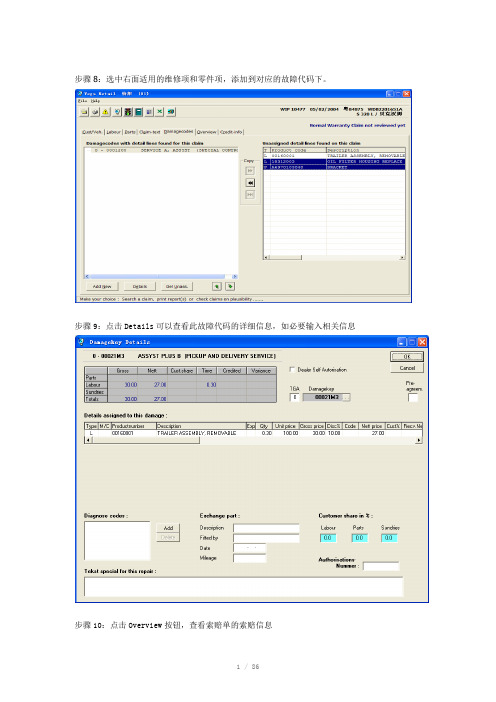Click the Authorisation Number input field

tap(381, 566)
